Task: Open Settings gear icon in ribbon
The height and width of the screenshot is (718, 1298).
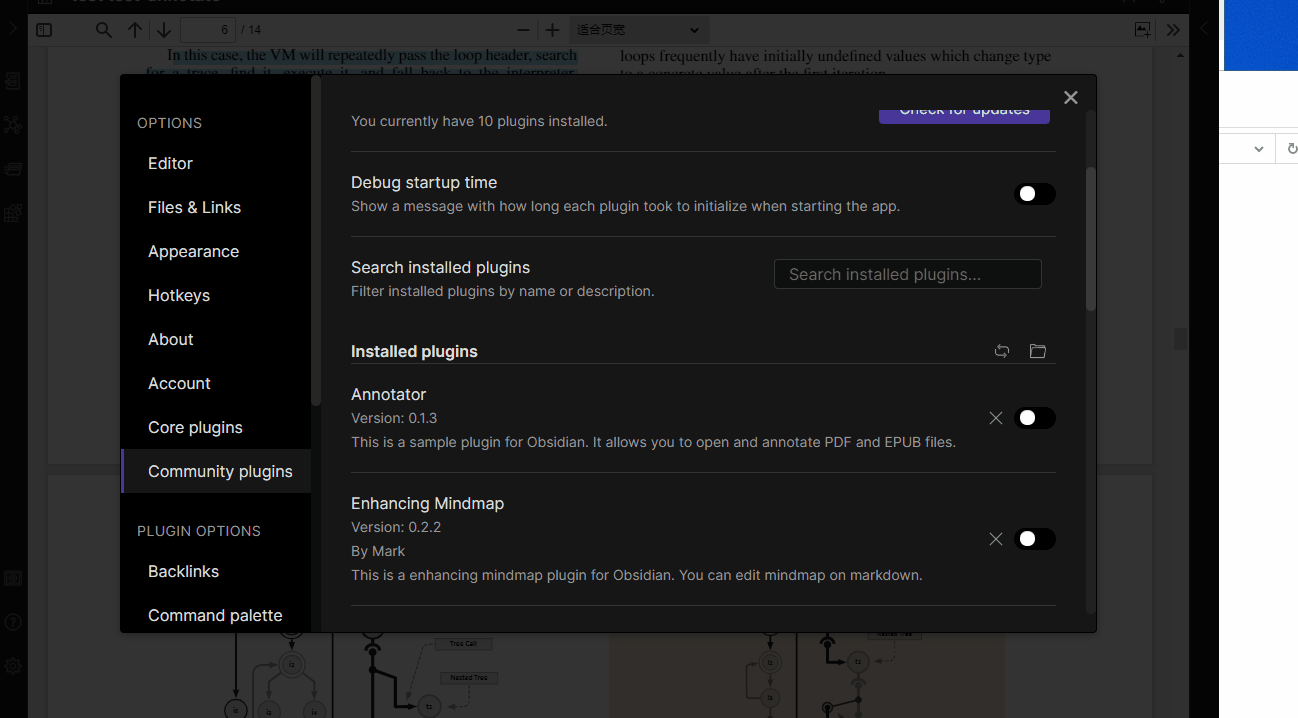Action: tap(12, 665)
